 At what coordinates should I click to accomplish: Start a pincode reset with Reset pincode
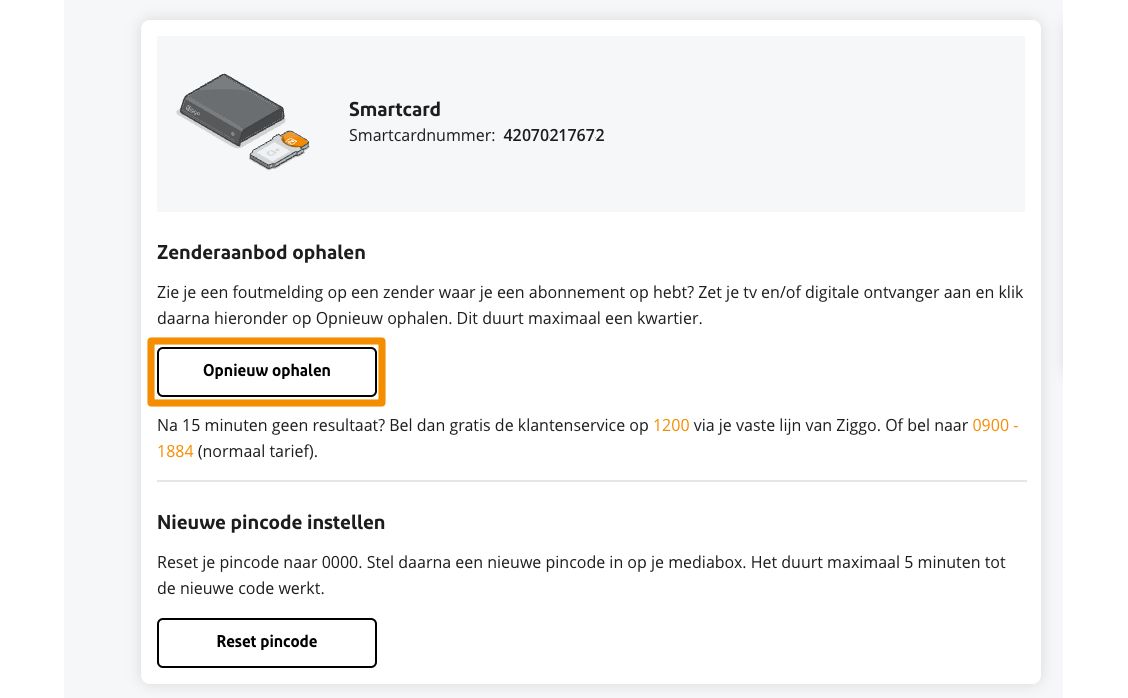pyautogui.click(x=266, y=642)
